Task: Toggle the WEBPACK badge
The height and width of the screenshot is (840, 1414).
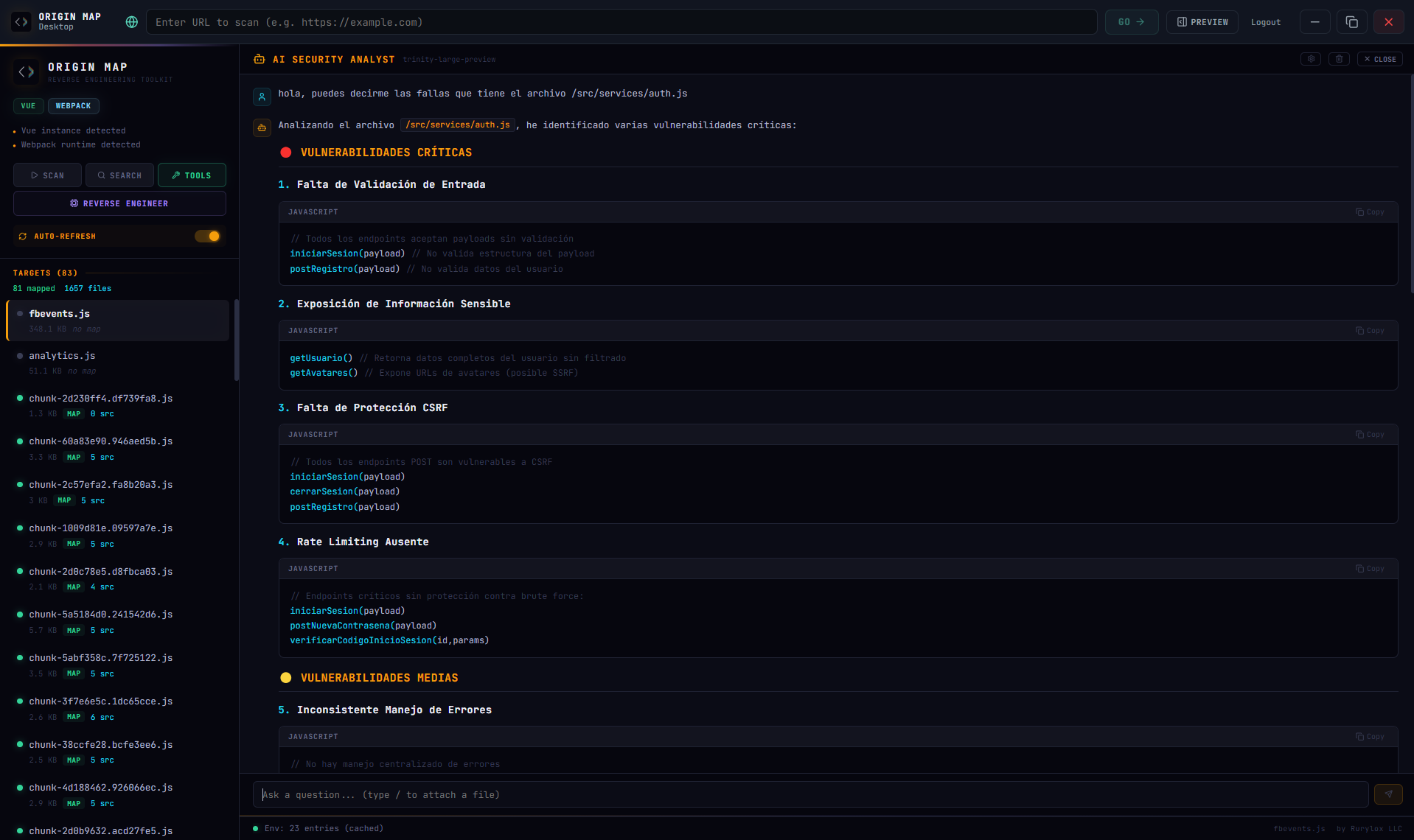Action: [73, 105]
